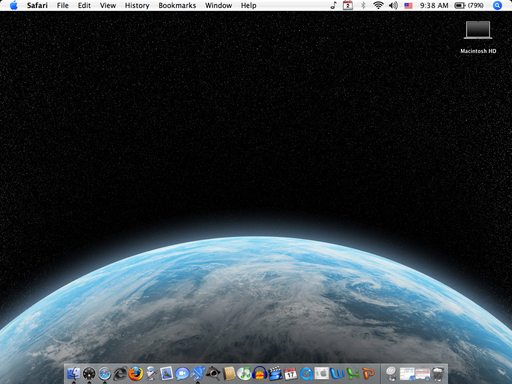Image resolution: width=512 pixels, height=384 pixels.
Task: Open the Bluetooth status menu
Action: point(363,5)
